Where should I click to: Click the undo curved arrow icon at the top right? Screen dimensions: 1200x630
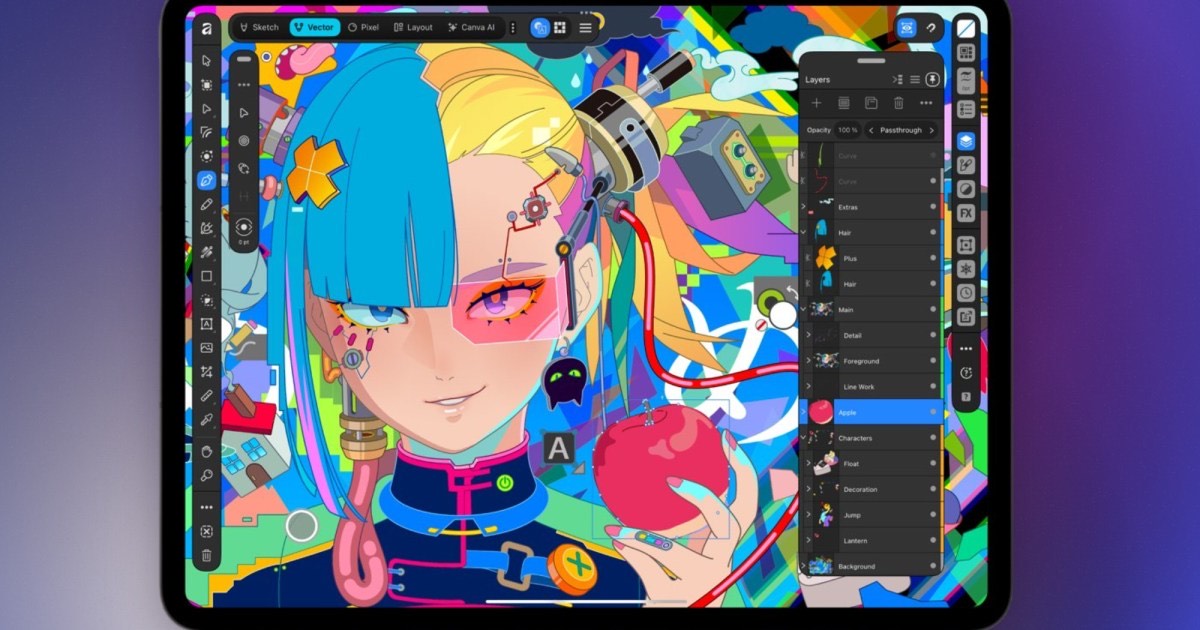pyautogui.click(x=932, y=29)
